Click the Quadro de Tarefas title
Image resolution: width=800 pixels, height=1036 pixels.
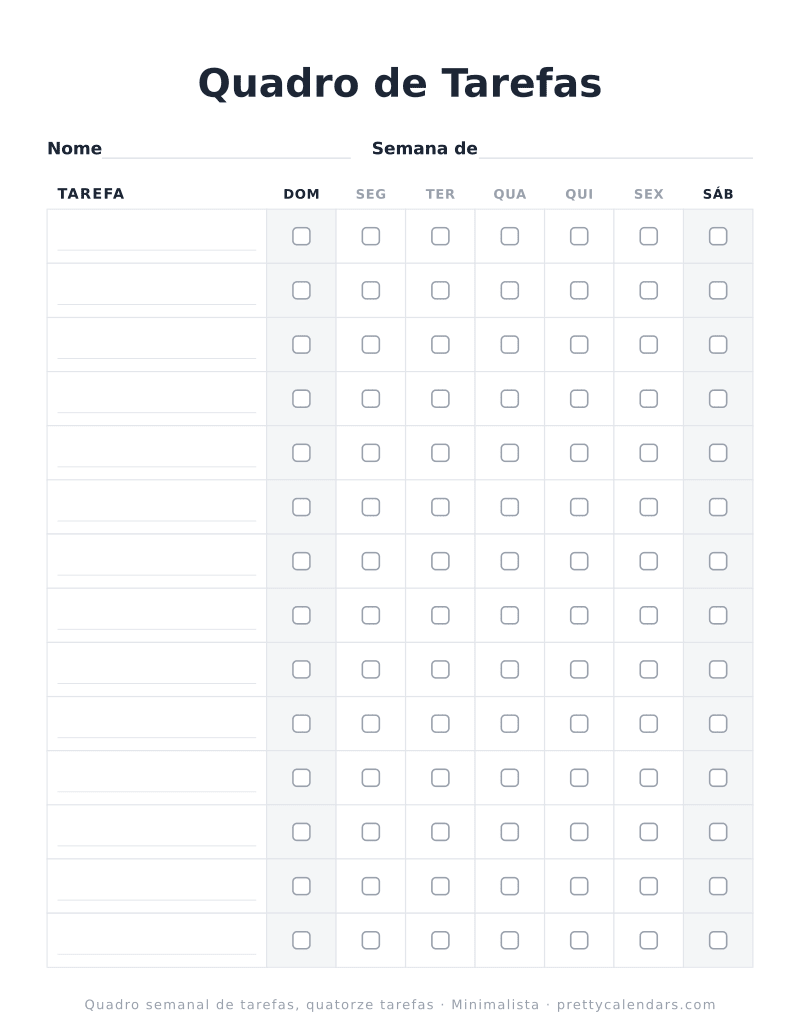400,84
